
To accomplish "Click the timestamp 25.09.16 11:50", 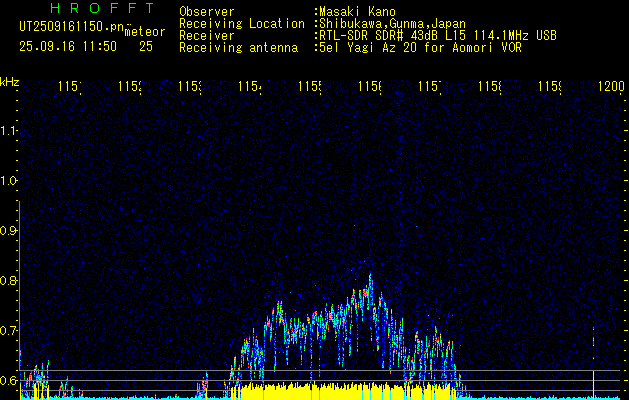I will tap(68, 47).
